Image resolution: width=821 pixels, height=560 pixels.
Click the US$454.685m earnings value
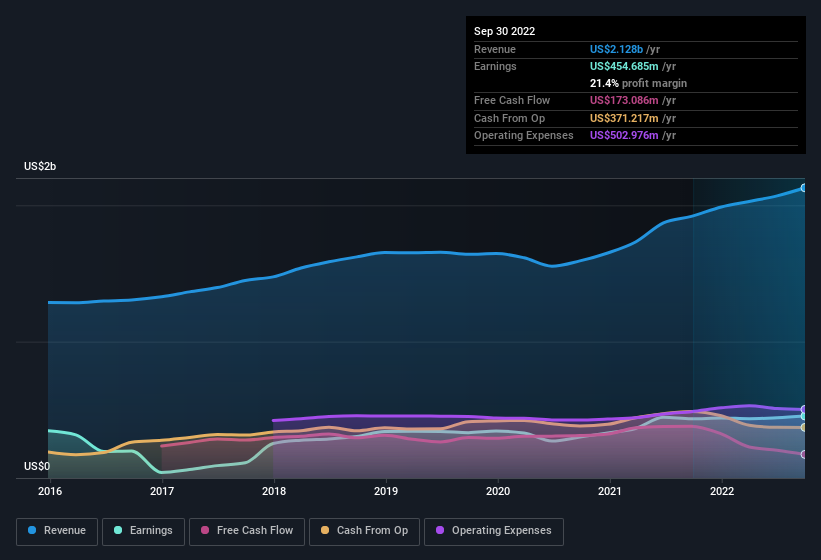pyautogui.click(x=624, y=66)
